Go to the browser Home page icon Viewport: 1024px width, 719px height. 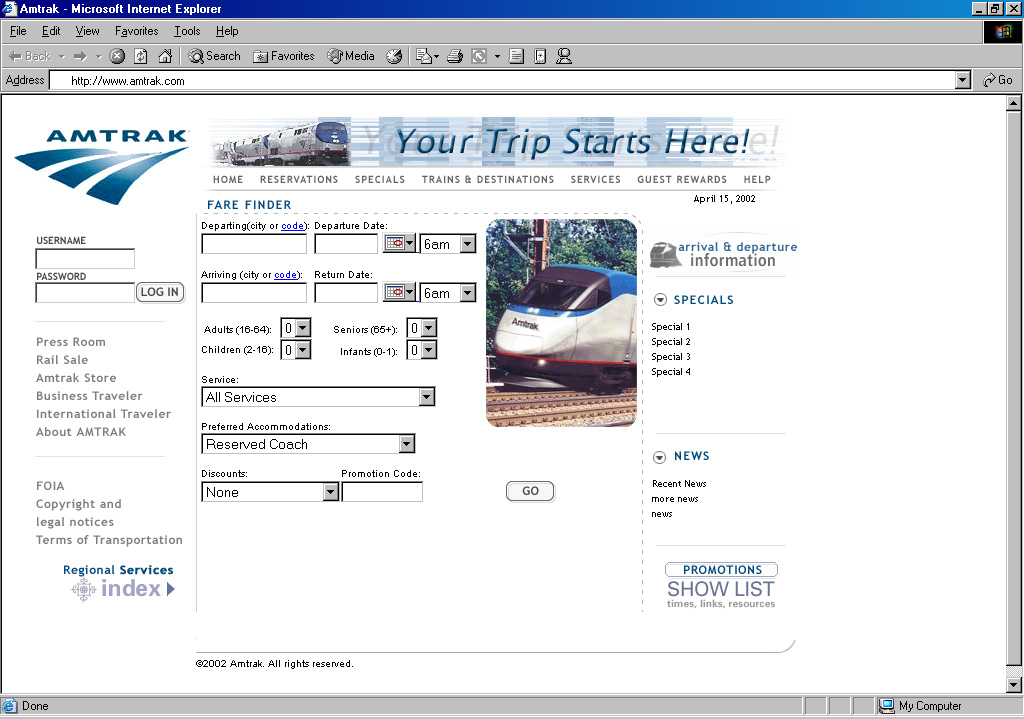pyautogui.click(x=165, y=56)
